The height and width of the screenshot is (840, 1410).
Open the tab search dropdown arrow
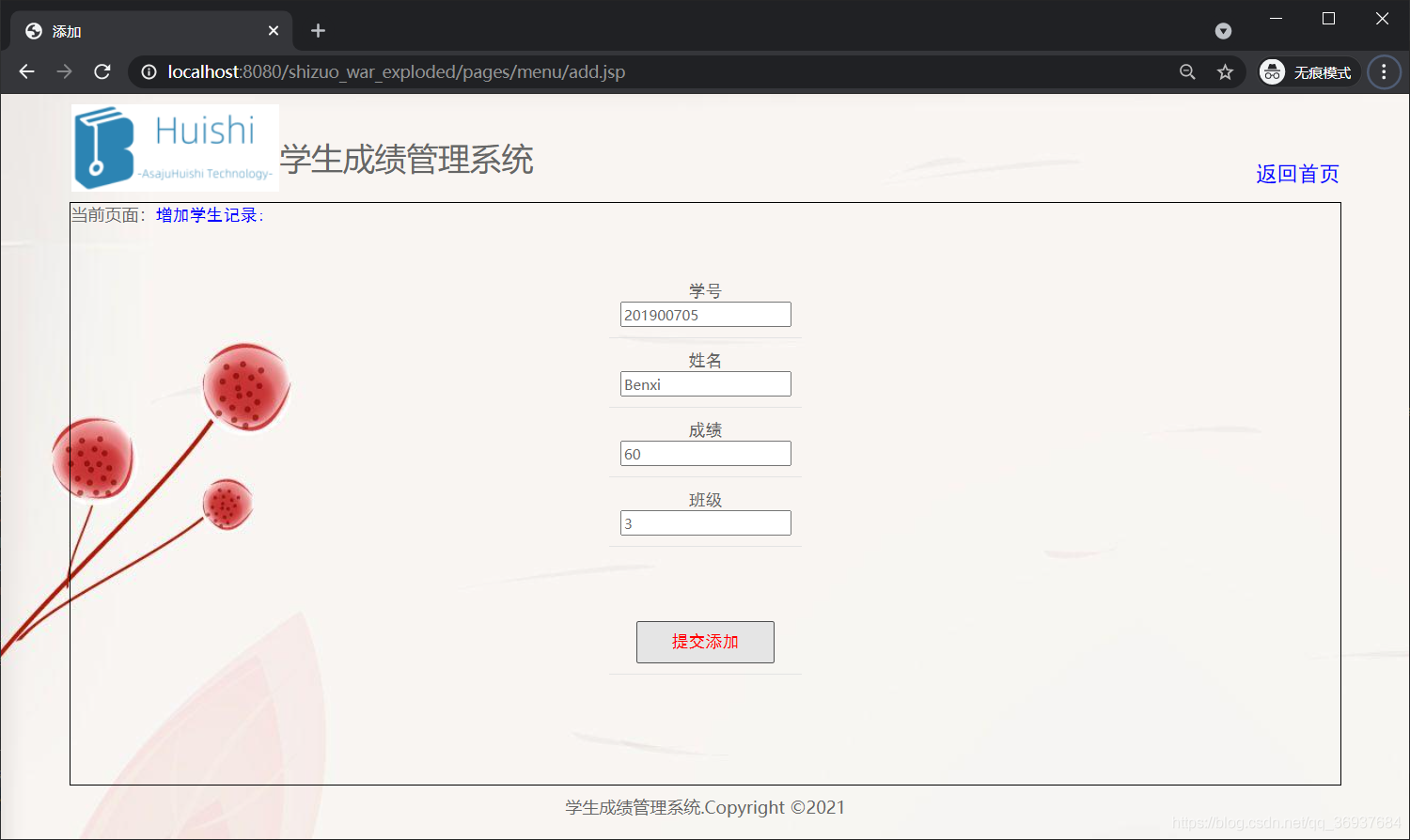(1223, 31)
